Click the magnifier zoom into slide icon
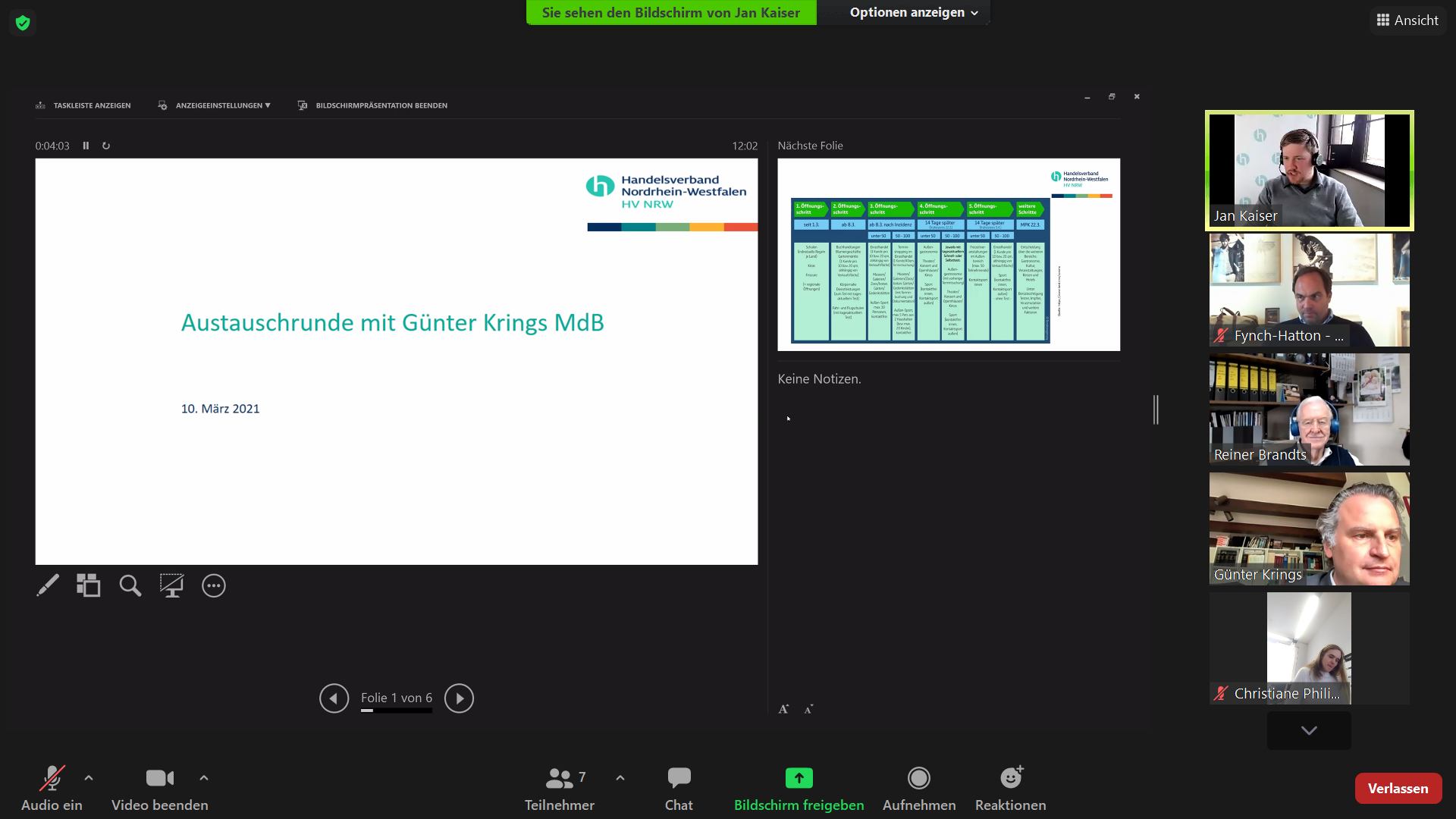Screen dimensions: 1456x819 point(130,585)
